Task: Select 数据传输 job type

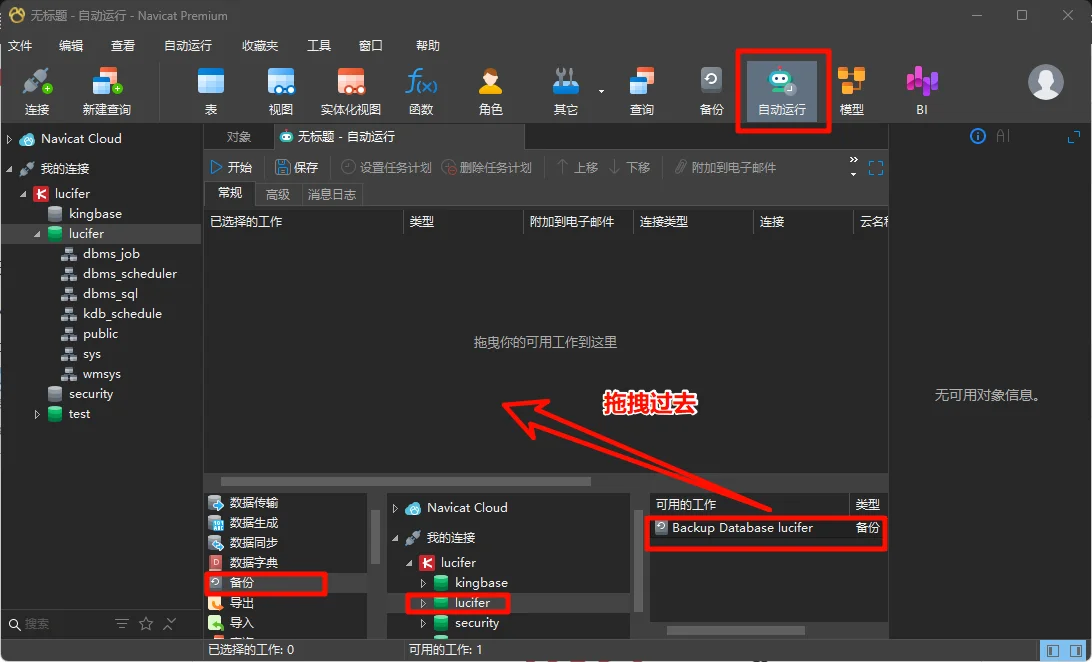Action: [x=287, y=503]
